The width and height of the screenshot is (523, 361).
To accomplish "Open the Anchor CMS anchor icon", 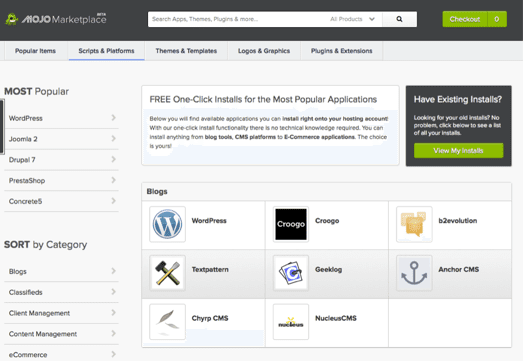I will coord(414,273).
